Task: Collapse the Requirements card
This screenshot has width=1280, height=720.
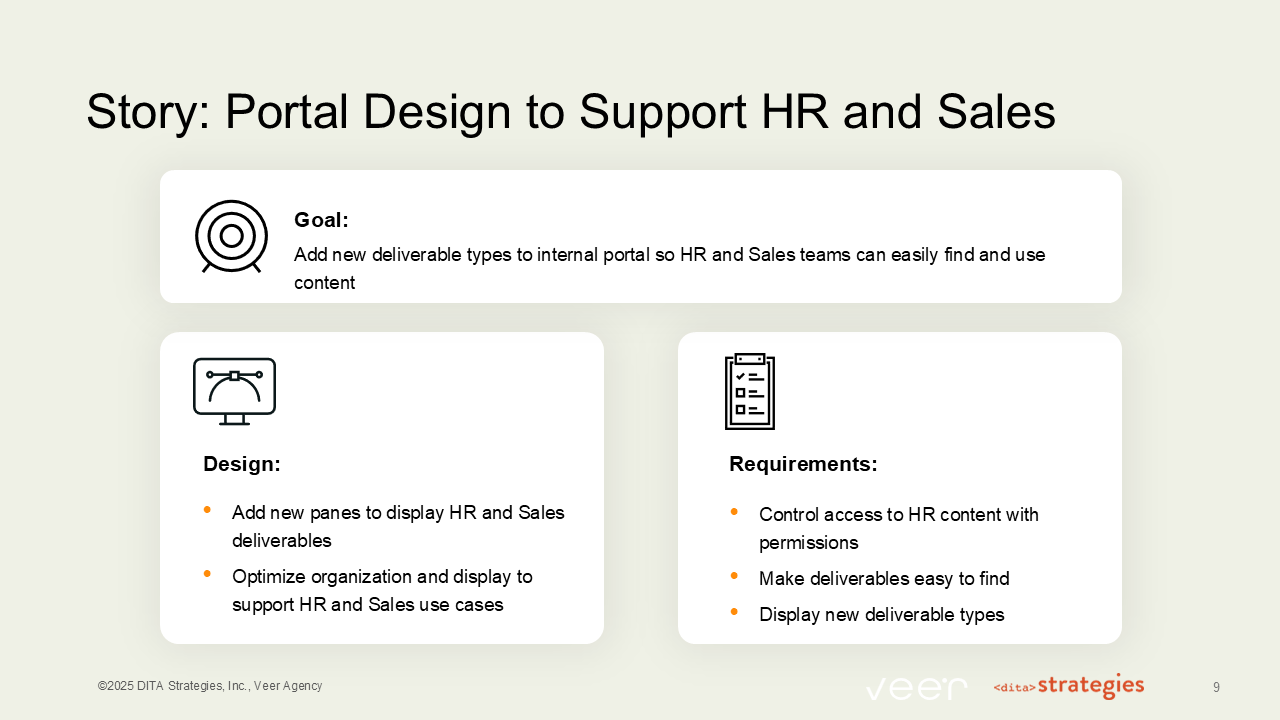Action: 900,487
